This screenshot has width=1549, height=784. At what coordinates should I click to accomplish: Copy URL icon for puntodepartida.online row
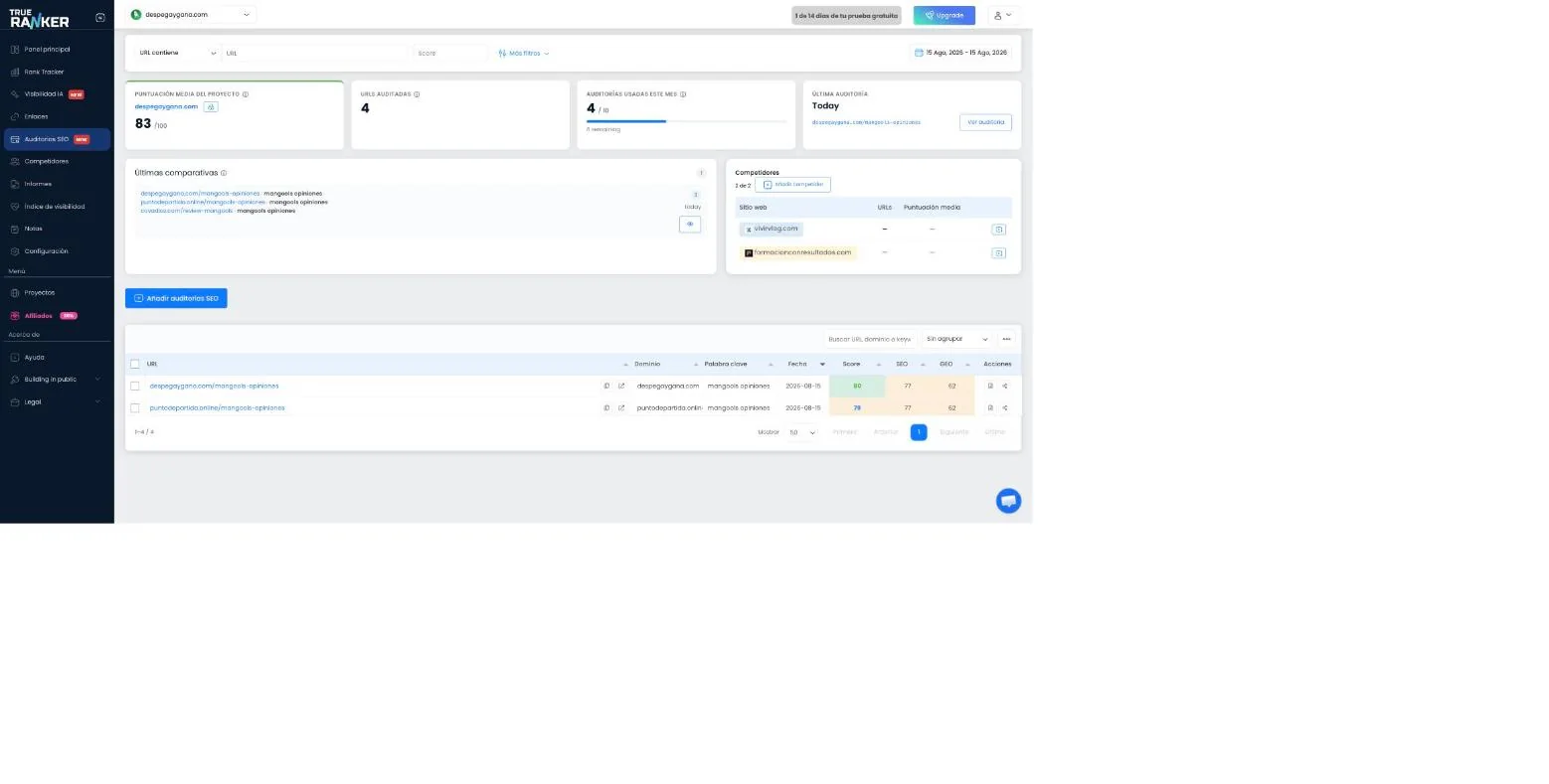click(606, 408)
